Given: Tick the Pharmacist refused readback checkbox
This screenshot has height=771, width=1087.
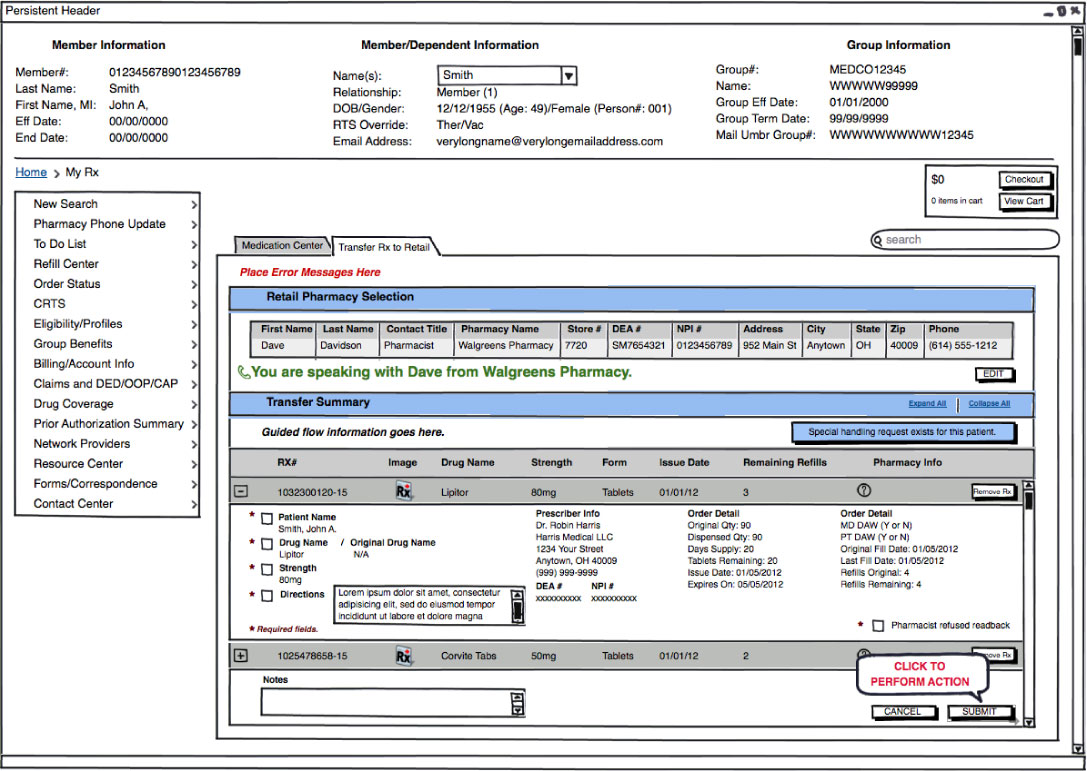Looking at the screenshot, I should [x=878, y=626].
